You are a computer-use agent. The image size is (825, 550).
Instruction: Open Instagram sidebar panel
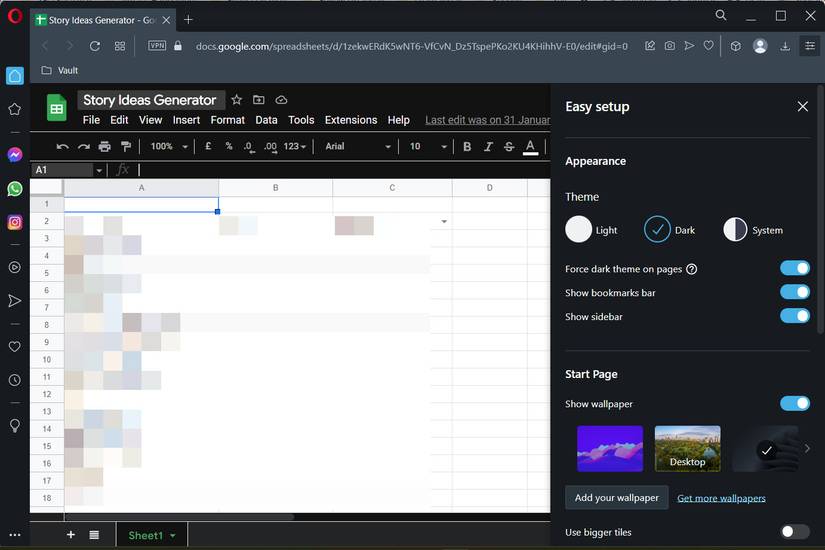pos(15,222)
